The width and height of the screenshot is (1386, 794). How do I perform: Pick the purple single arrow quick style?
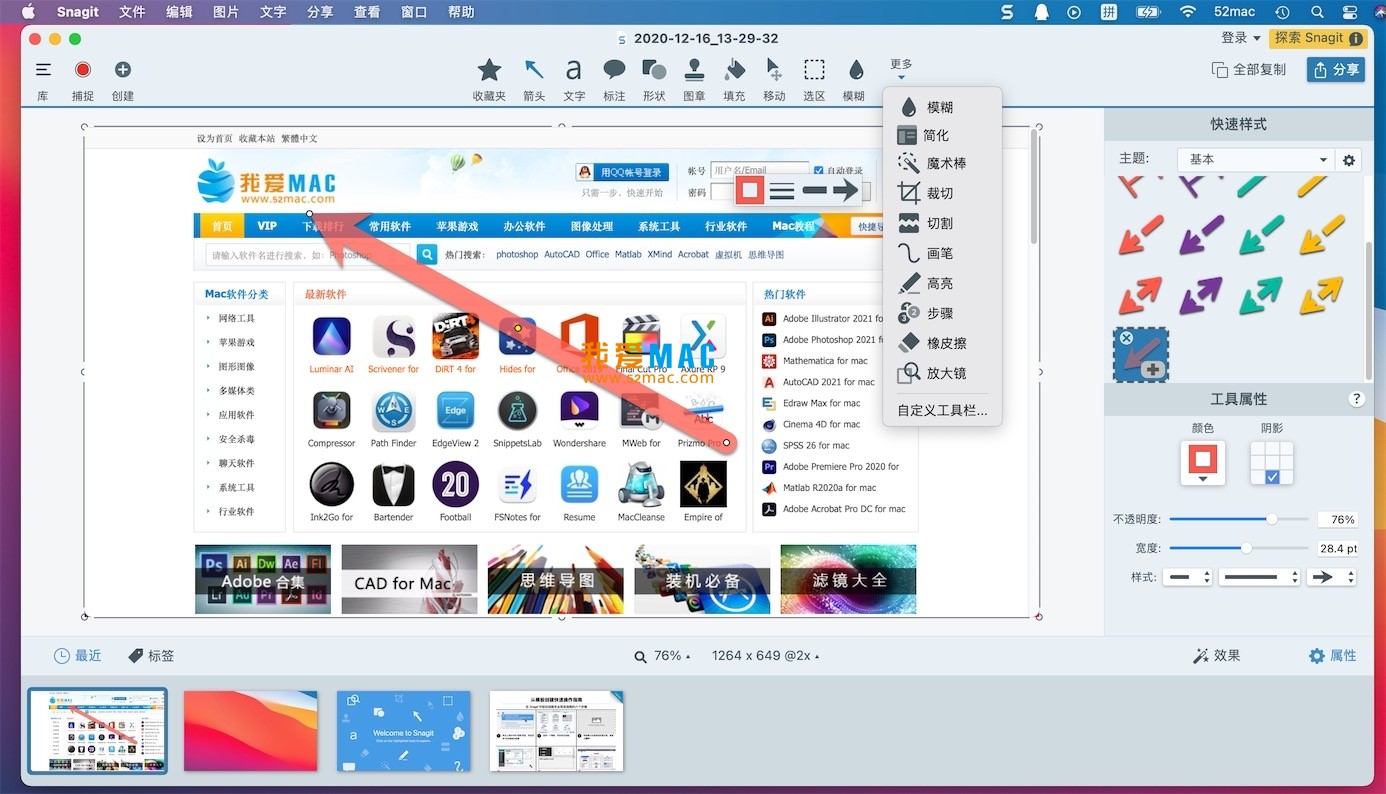(1201, 236)
